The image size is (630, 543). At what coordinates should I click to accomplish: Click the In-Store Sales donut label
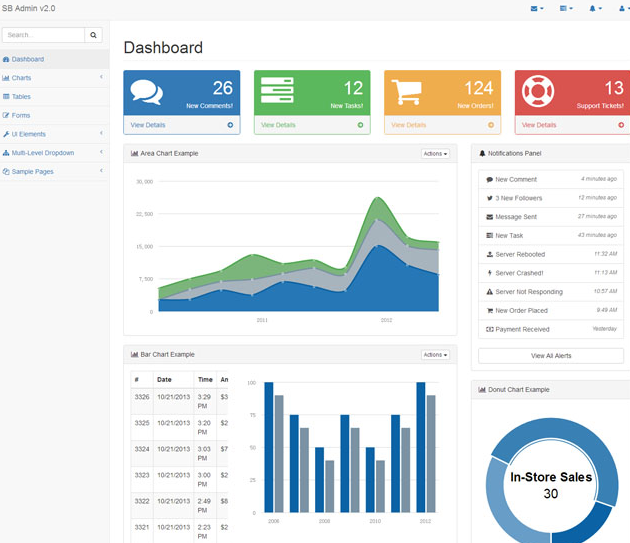[551, 477]
